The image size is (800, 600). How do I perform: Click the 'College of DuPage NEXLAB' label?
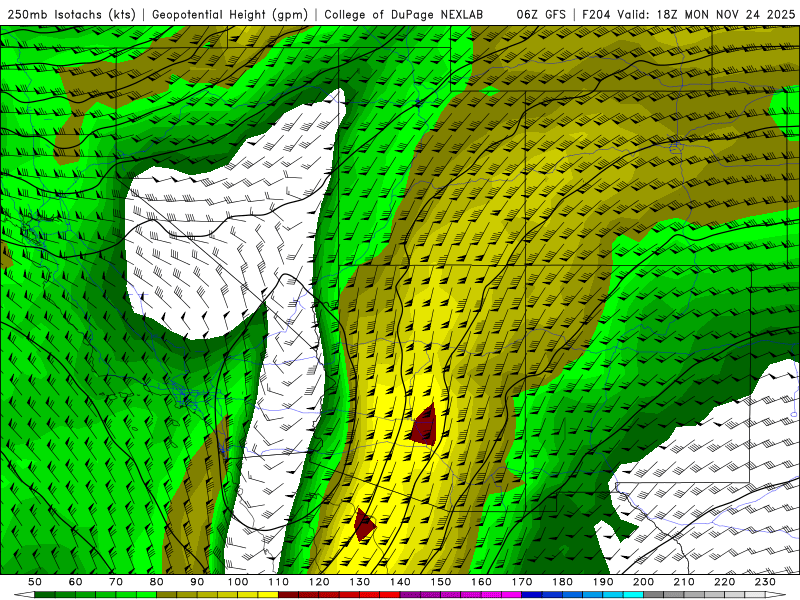[x=403, y=15]
